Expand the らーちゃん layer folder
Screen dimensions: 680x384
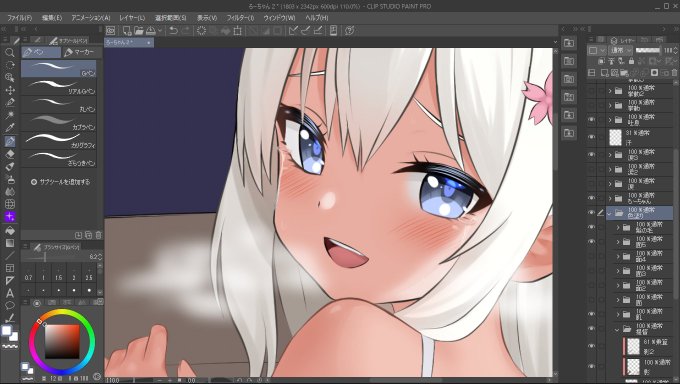tap(610, 198)
